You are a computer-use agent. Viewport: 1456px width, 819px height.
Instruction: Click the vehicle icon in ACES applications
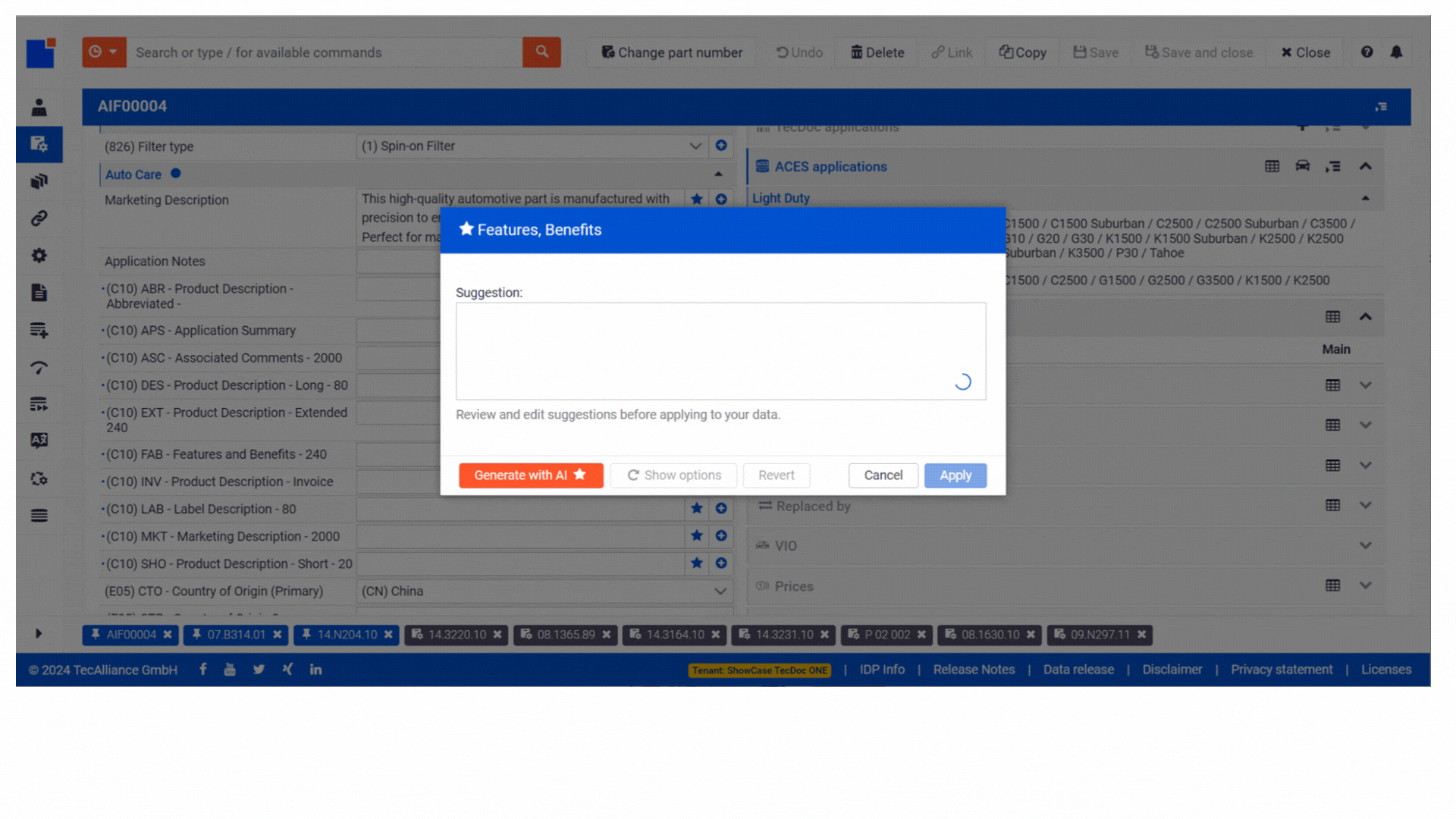[x=1302, y=166]
